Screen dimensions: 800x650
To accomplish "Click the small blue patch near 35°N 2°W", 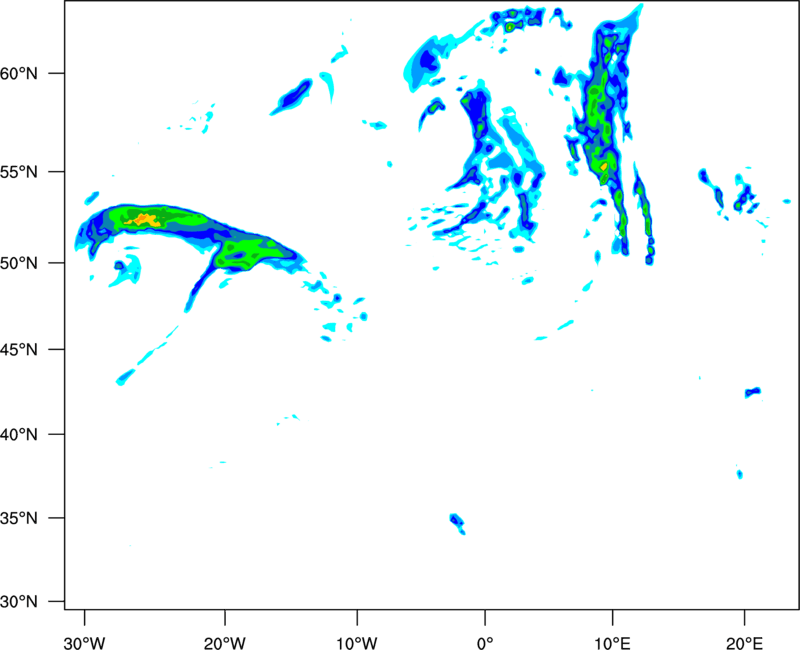I will (457, 523).
